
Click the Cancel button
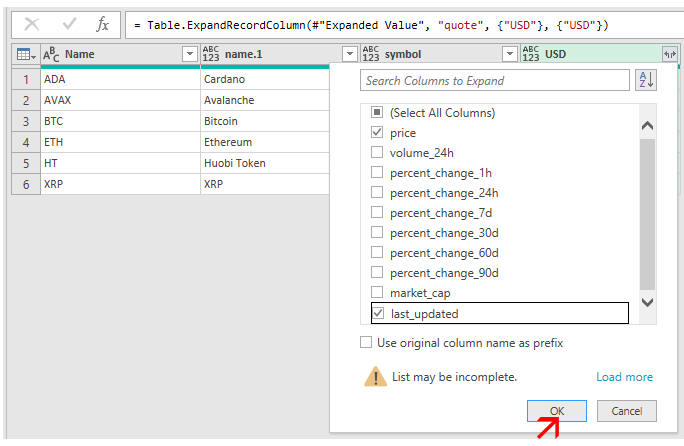point(626,411)
